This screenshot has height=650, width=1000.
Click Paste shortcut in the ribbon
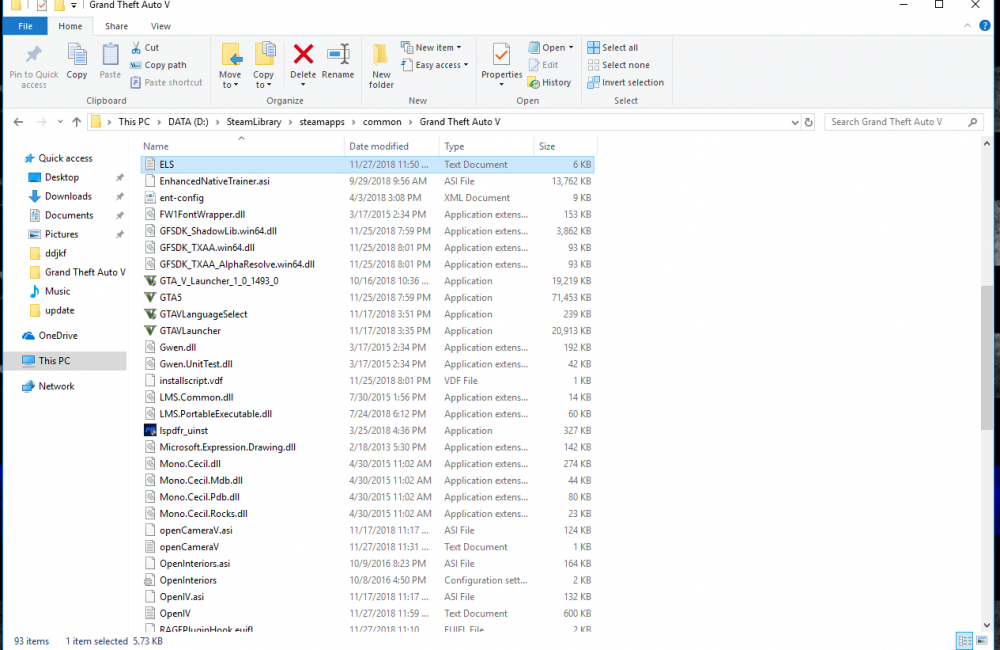pos(166,82)
